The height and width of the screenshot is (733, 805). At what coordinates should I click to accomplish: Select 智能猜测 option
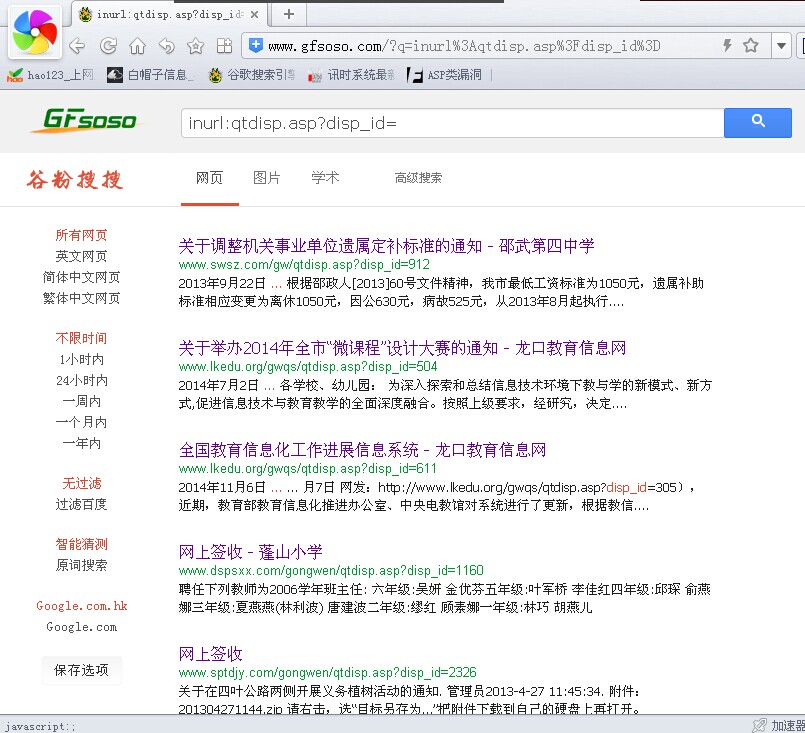click(81, 545)
